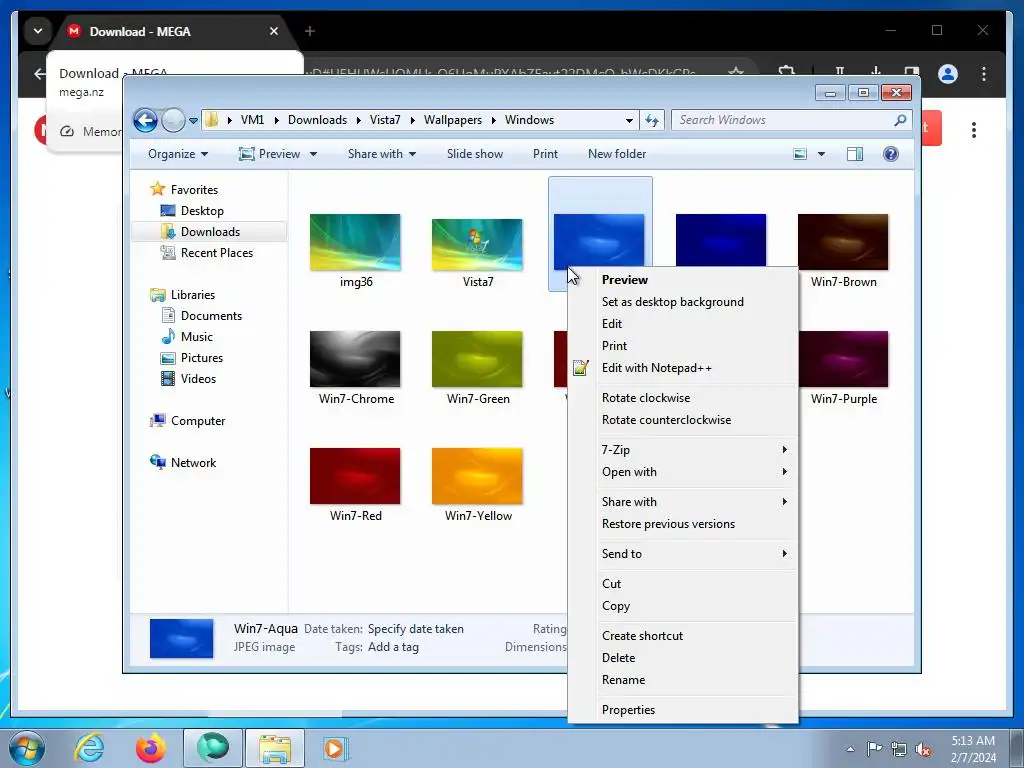Create a New folder
This screenshot has width=1024, height=768.
(x=616, y=154)
